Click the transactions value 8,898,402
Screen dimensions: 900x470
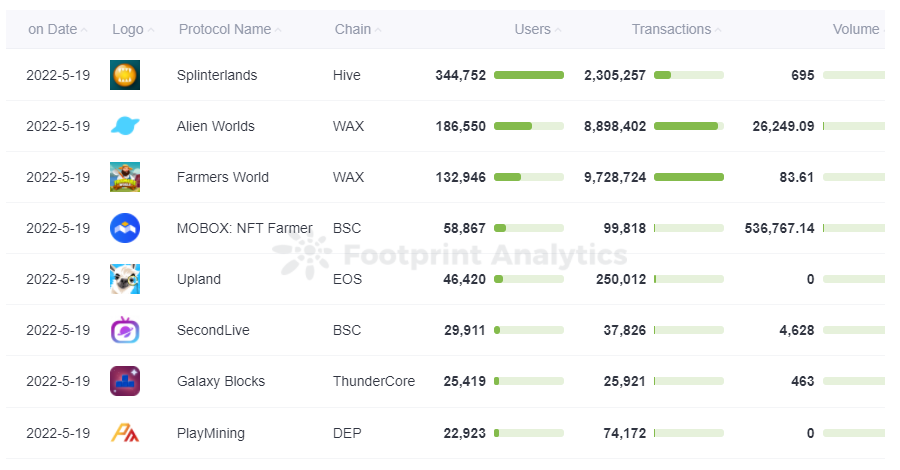(615, 126)
